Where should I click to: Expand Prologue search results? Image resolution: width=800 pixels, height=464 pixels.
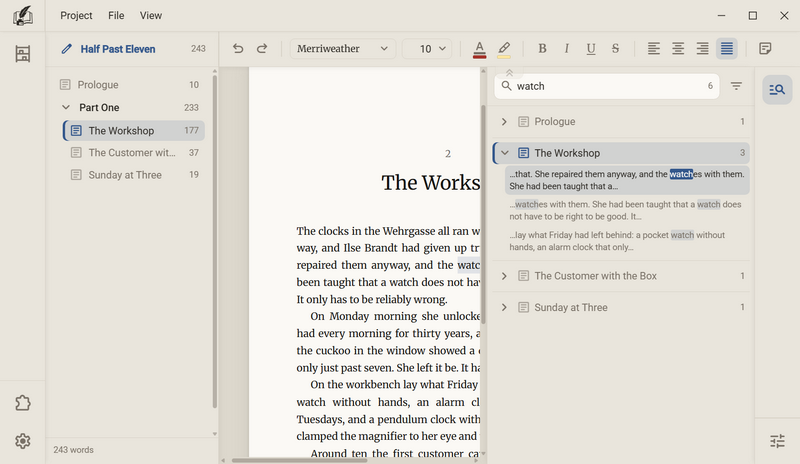pos(504,121)
